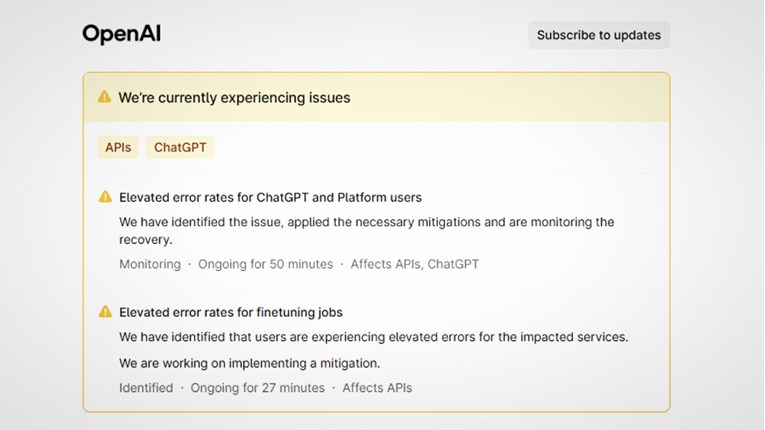
Task: Click warning icon beside ChatGPT and Platform incident
Action: pyautogui.click(x=105, y=197)
